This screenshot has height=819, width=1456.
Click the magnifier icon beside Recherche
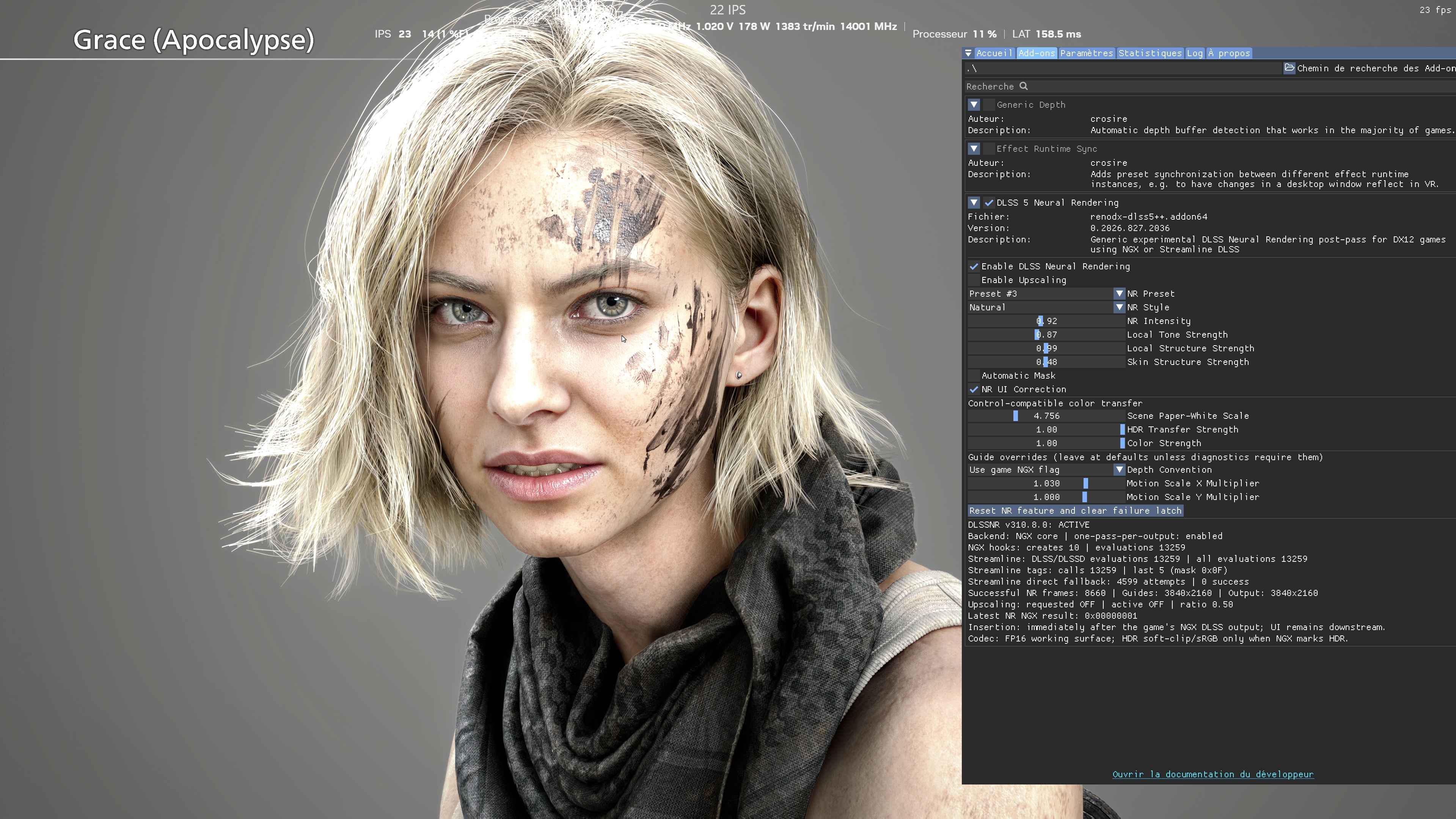[x=1024, y=86]
